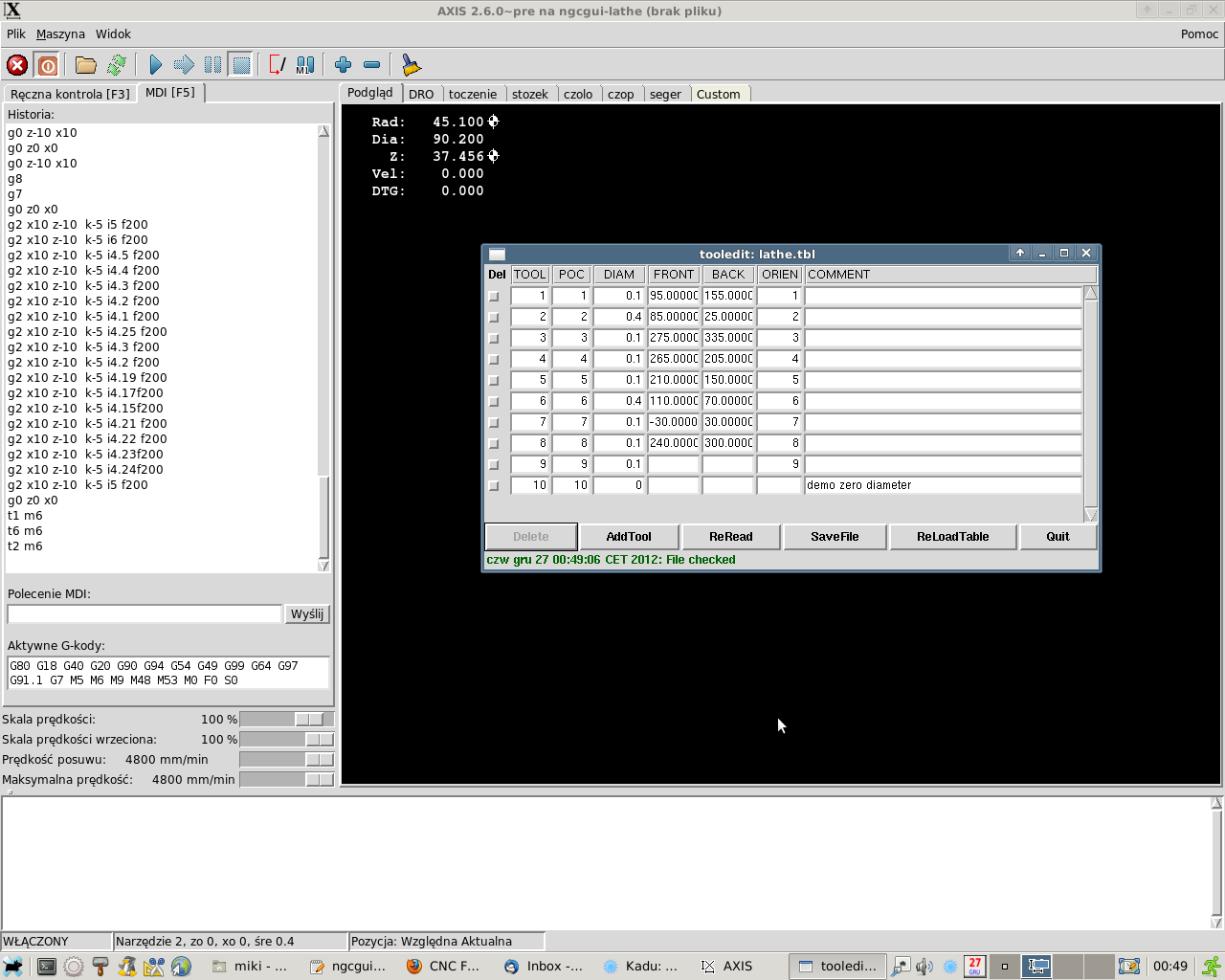Switch to the Ręczna kontrola [F3] tab

pos(70,94)
